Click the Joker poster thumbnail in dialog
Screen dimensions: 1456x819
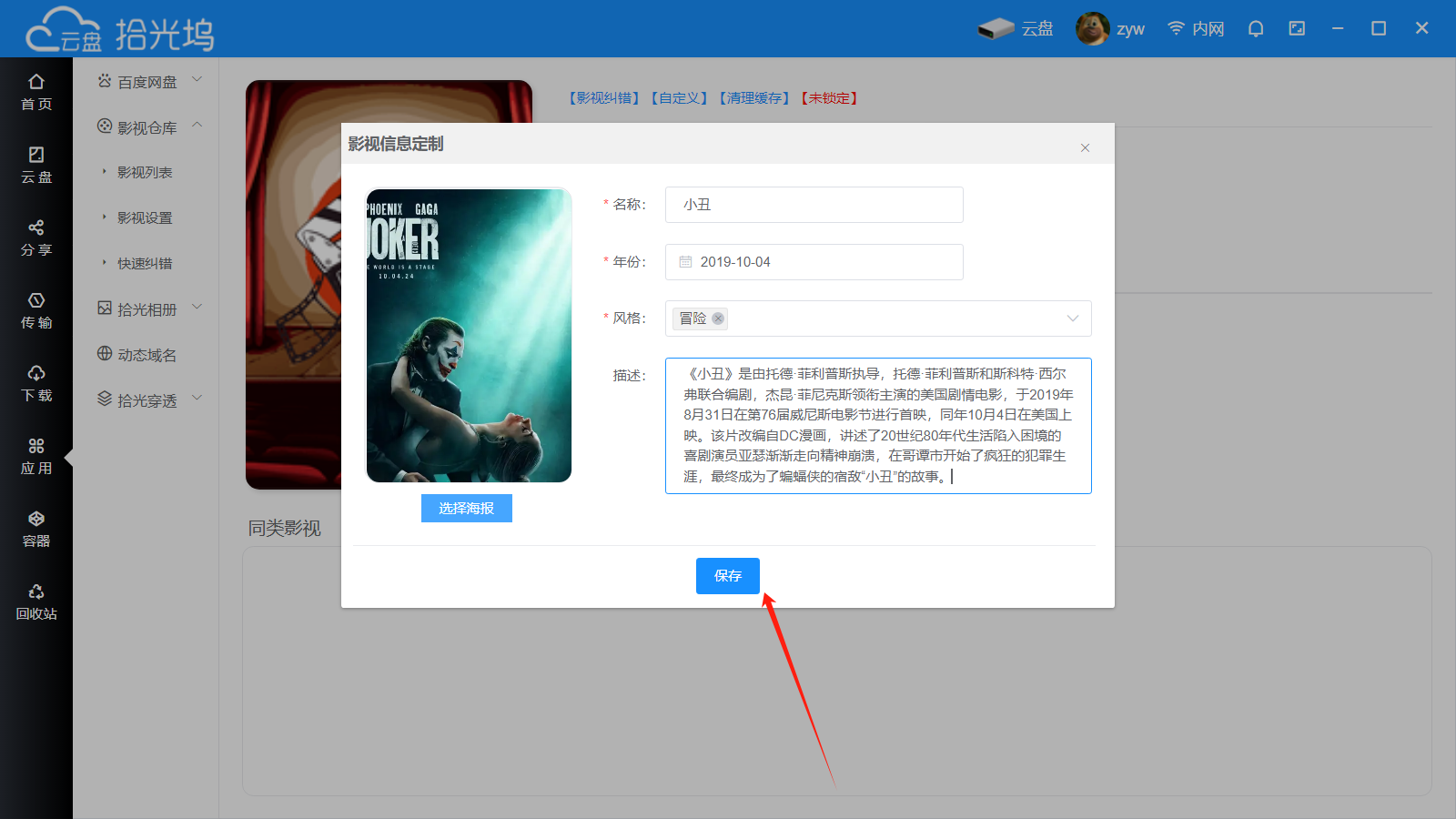469,335
